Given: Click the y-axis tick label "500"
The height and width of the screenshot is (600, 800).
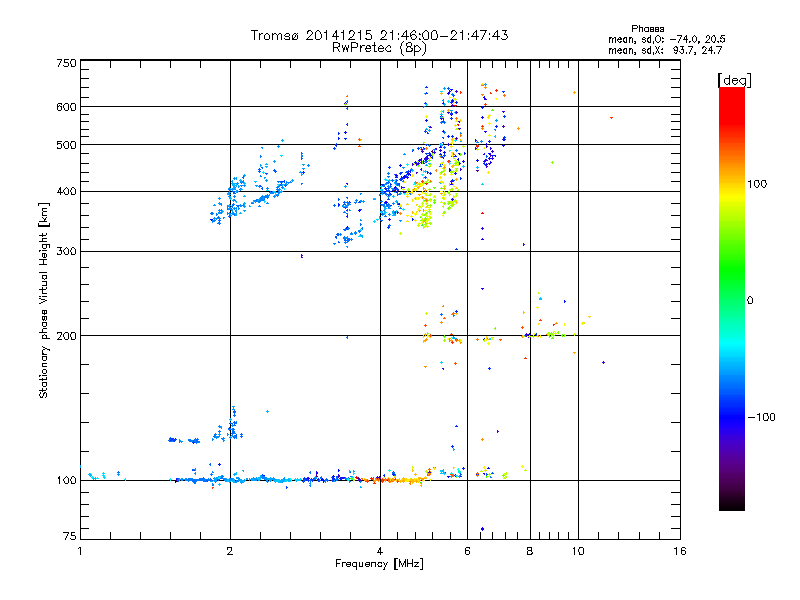Looking at the screenshot, I should pyautogui.click(x=66, y=145).
